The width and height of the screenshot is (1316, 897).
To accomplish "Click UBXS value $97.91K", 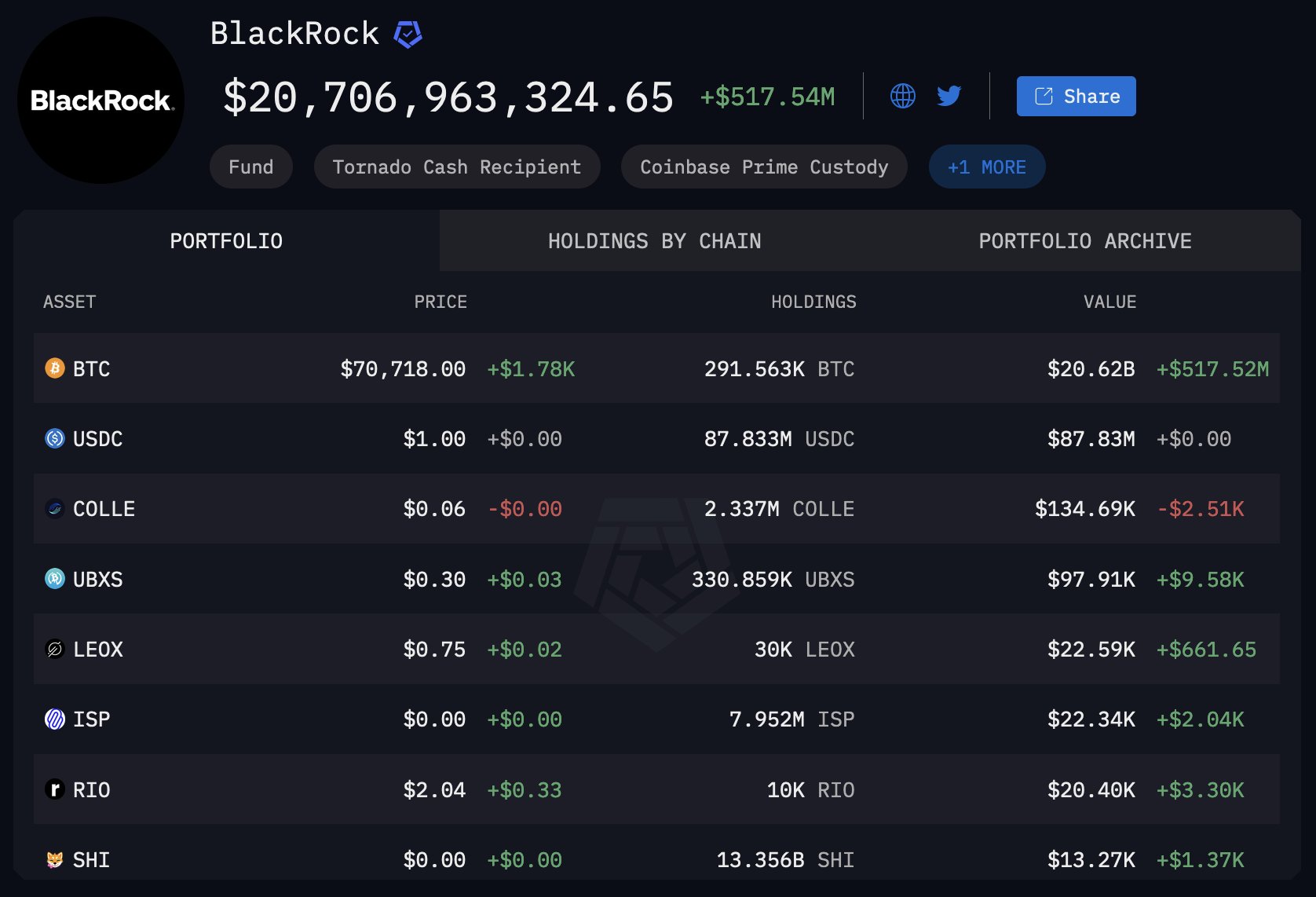I will (1091, 579).
